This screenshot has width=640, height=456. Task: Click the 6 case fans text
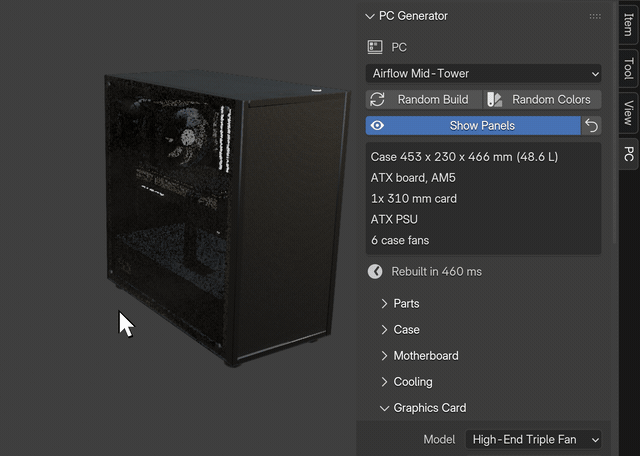pos(400,240)
